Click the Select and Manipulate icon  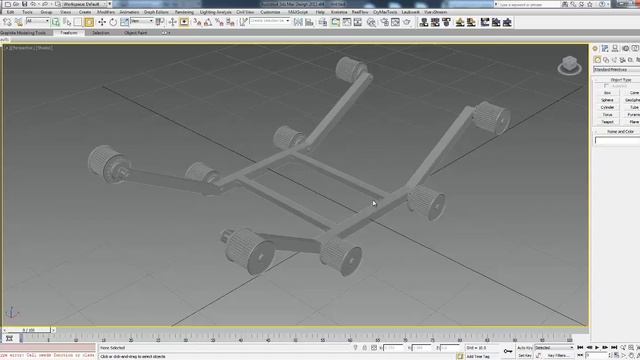click(173, 22)
